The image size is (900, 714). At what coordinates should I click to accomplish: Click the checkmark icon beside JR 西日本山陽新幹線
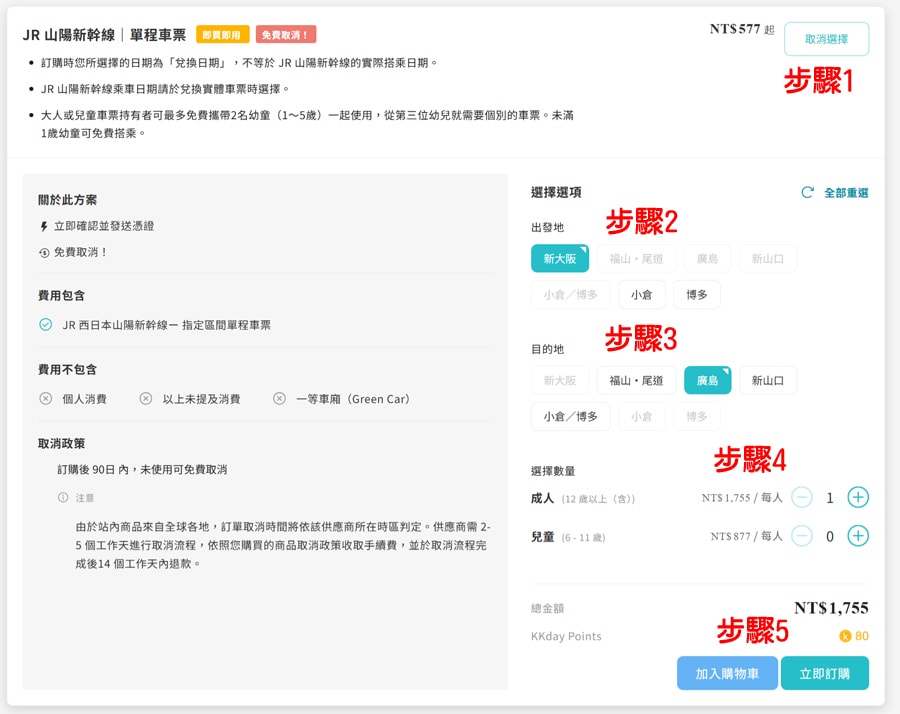click(45, 325)
